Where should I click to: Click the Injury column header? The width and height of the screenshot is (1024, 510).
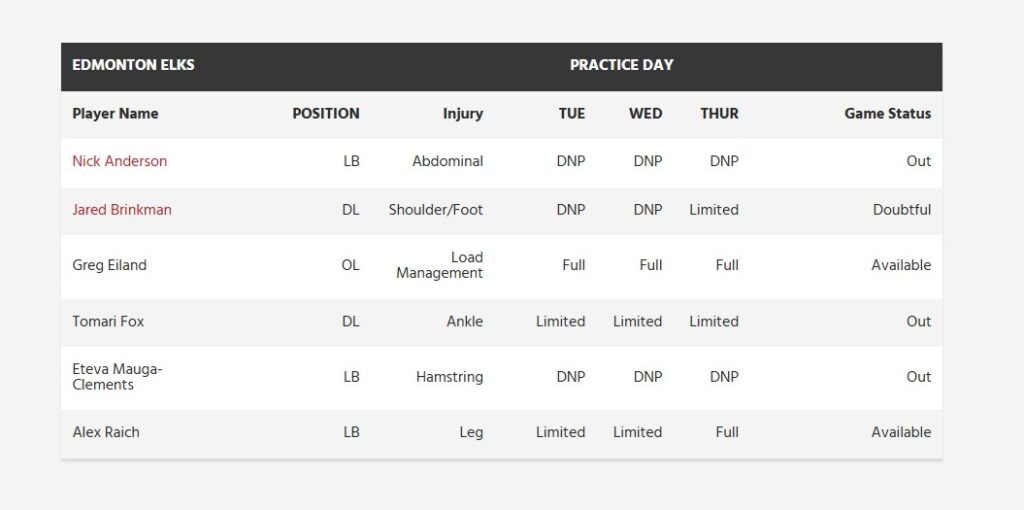click(x=462, y=114)
